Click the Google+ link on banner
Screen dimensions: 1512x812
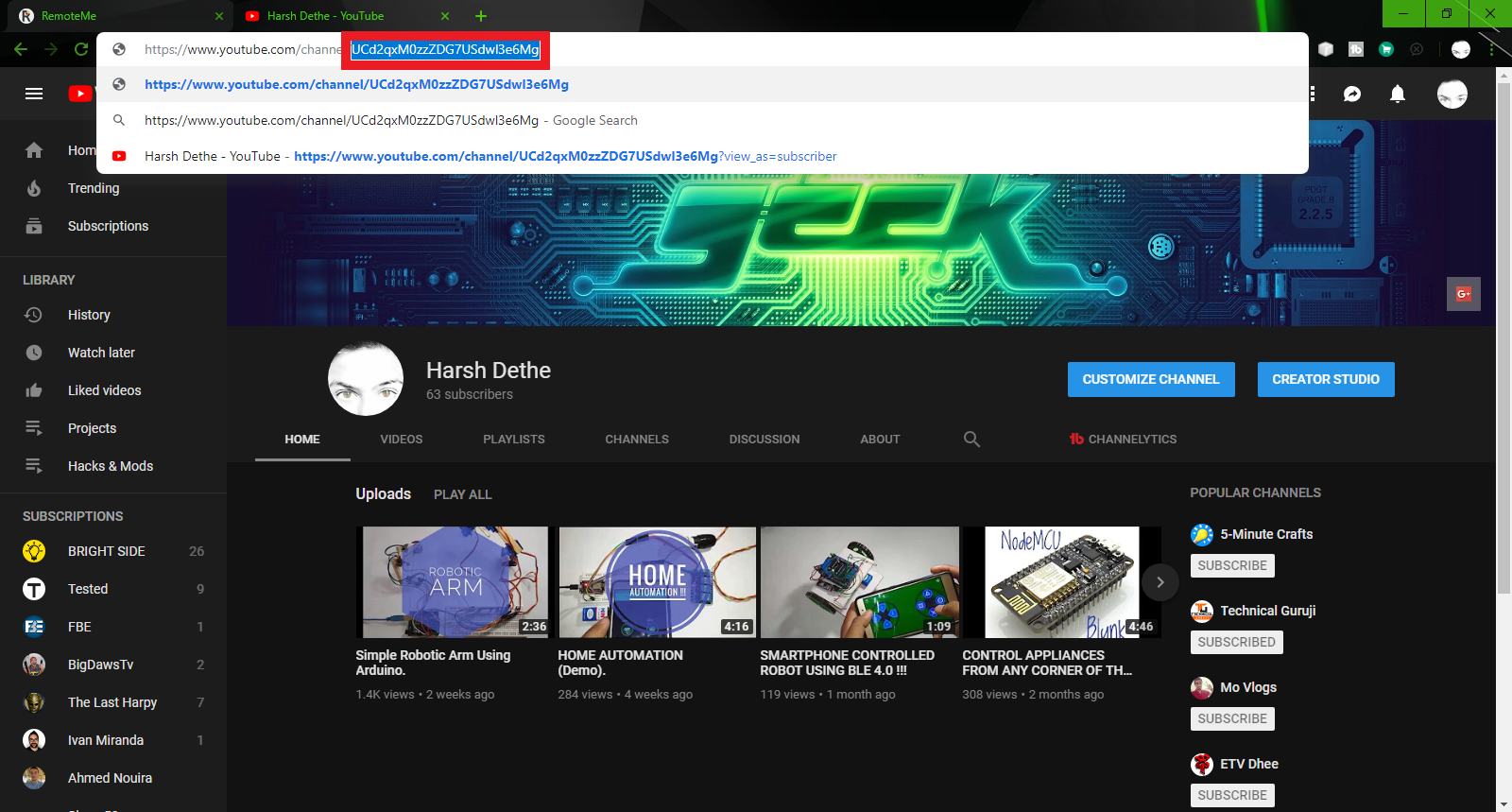(1464, 294)
